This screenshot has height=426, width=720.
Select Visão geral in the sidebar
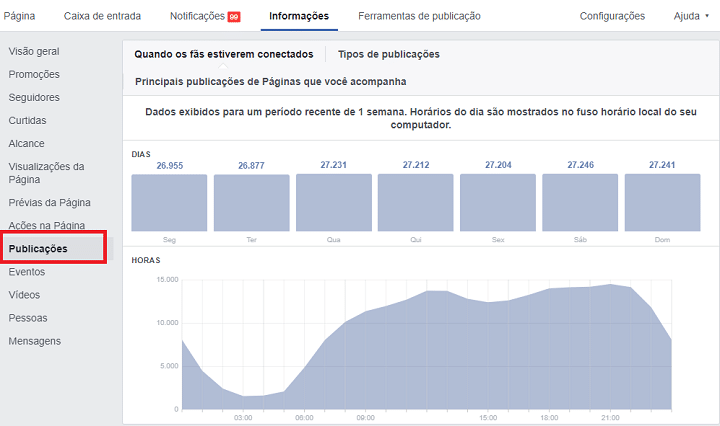point(34,51)
